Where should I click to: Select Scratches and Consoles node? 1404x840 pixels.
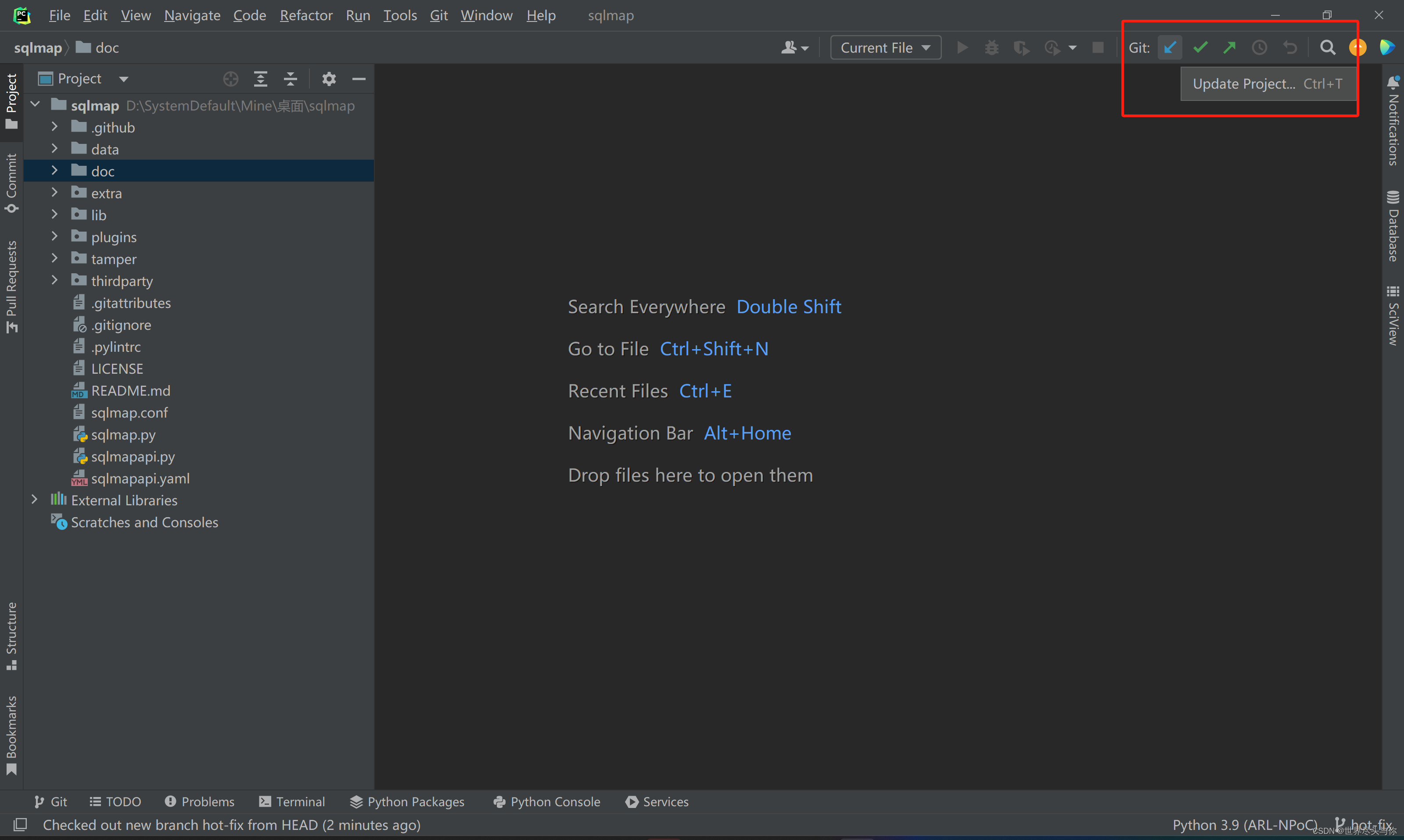(x=144, y=522)
